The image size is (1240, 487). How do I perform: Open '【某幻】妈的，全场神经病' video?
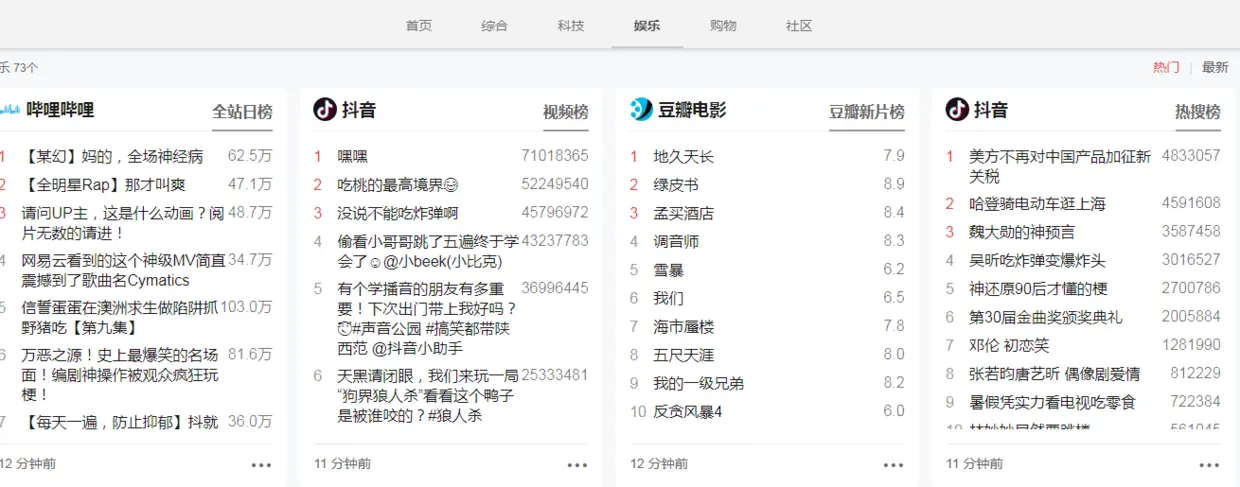click(113, 157)
